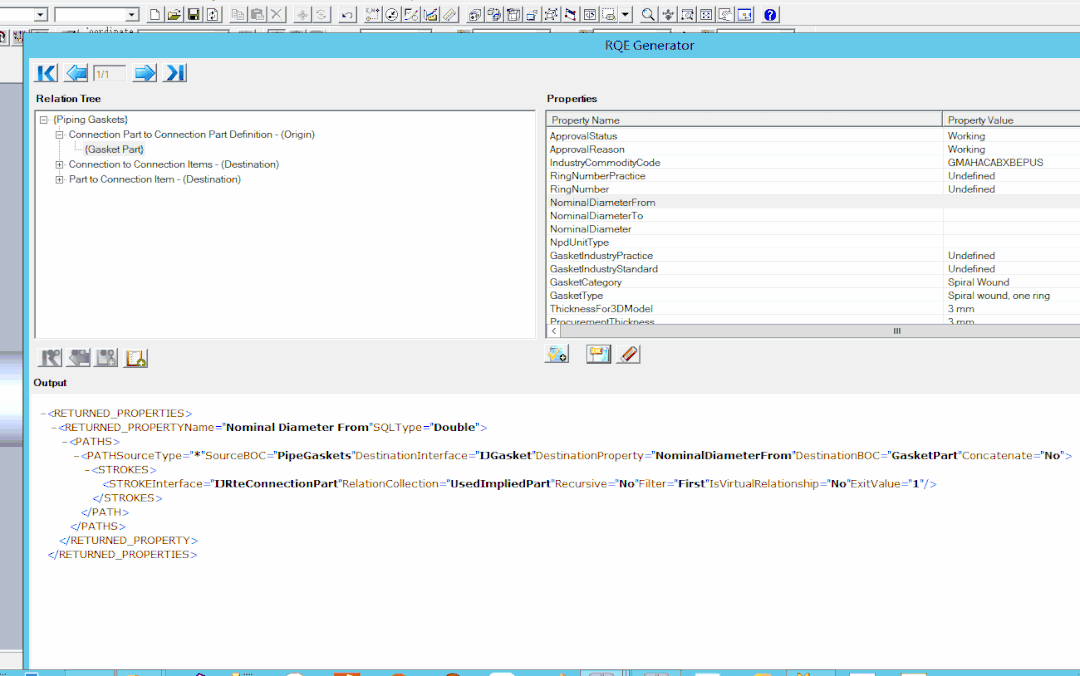Select the {Gasket Part} tree item
The image size is (1080, 676).
point(114,150)
